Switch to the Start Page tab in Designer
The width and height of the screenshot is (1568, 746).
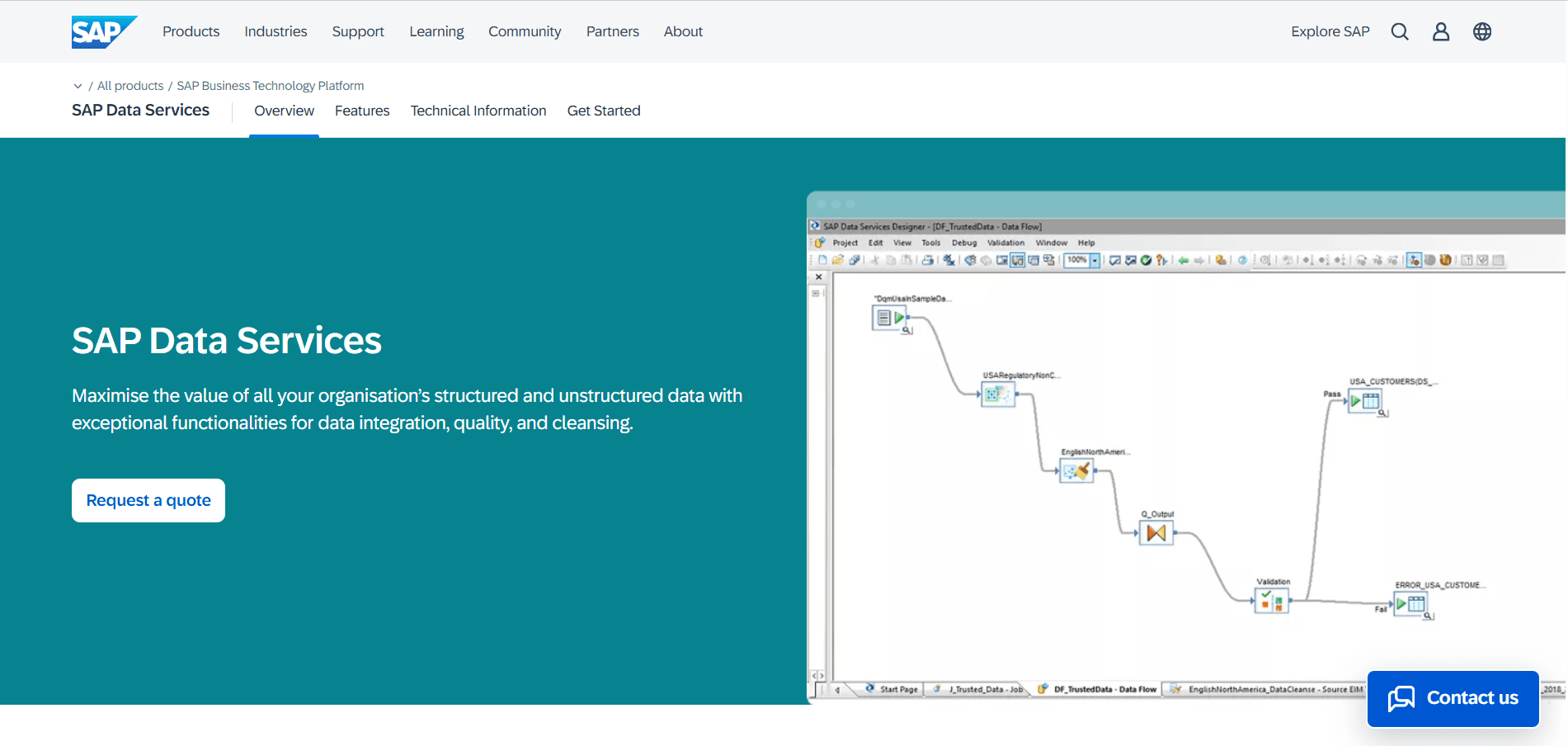click(x=892, y=689)
